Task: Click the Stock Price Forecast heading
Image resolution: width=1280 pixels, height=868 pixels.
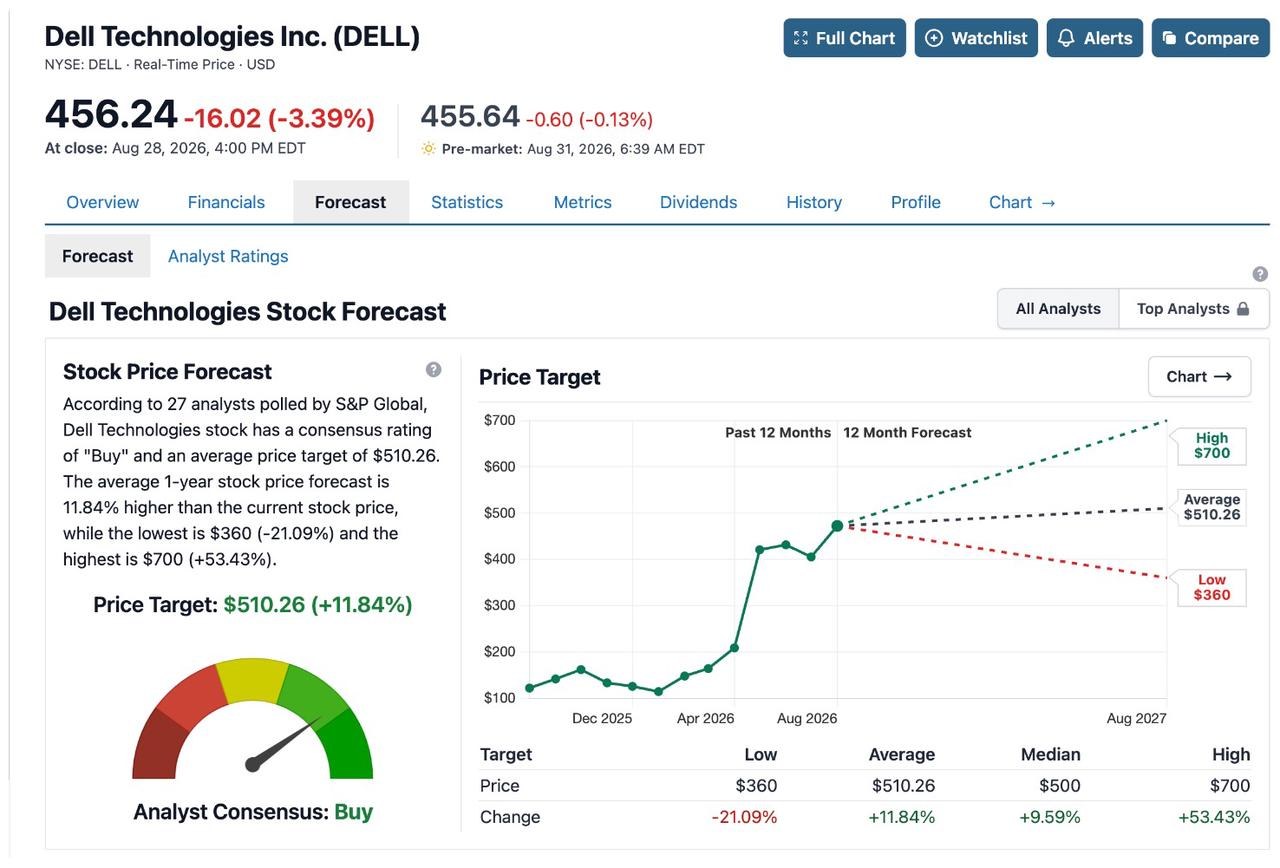Action: (167, 372)
